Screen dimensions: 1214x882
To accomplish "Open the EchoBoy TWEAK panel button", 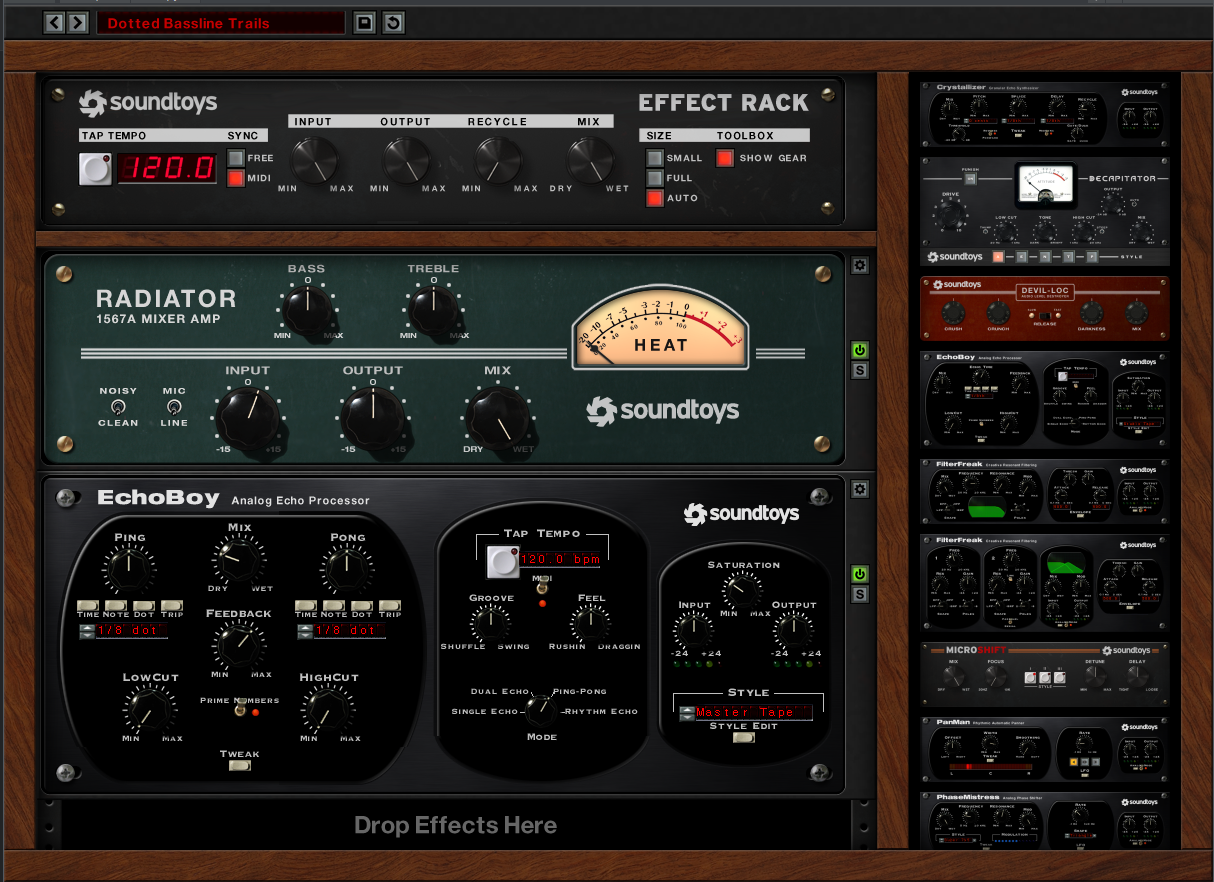I will click(239, 766).
